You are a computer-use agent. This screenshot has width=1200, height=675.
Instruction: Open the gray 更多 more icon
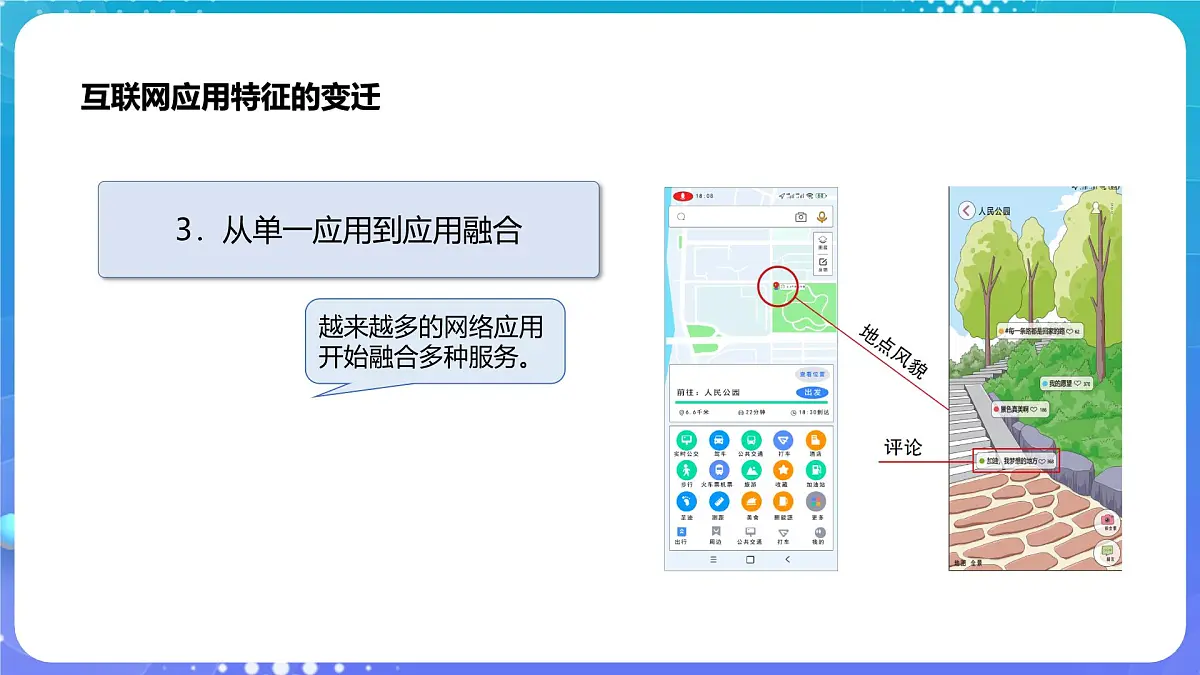click(816, 502)
